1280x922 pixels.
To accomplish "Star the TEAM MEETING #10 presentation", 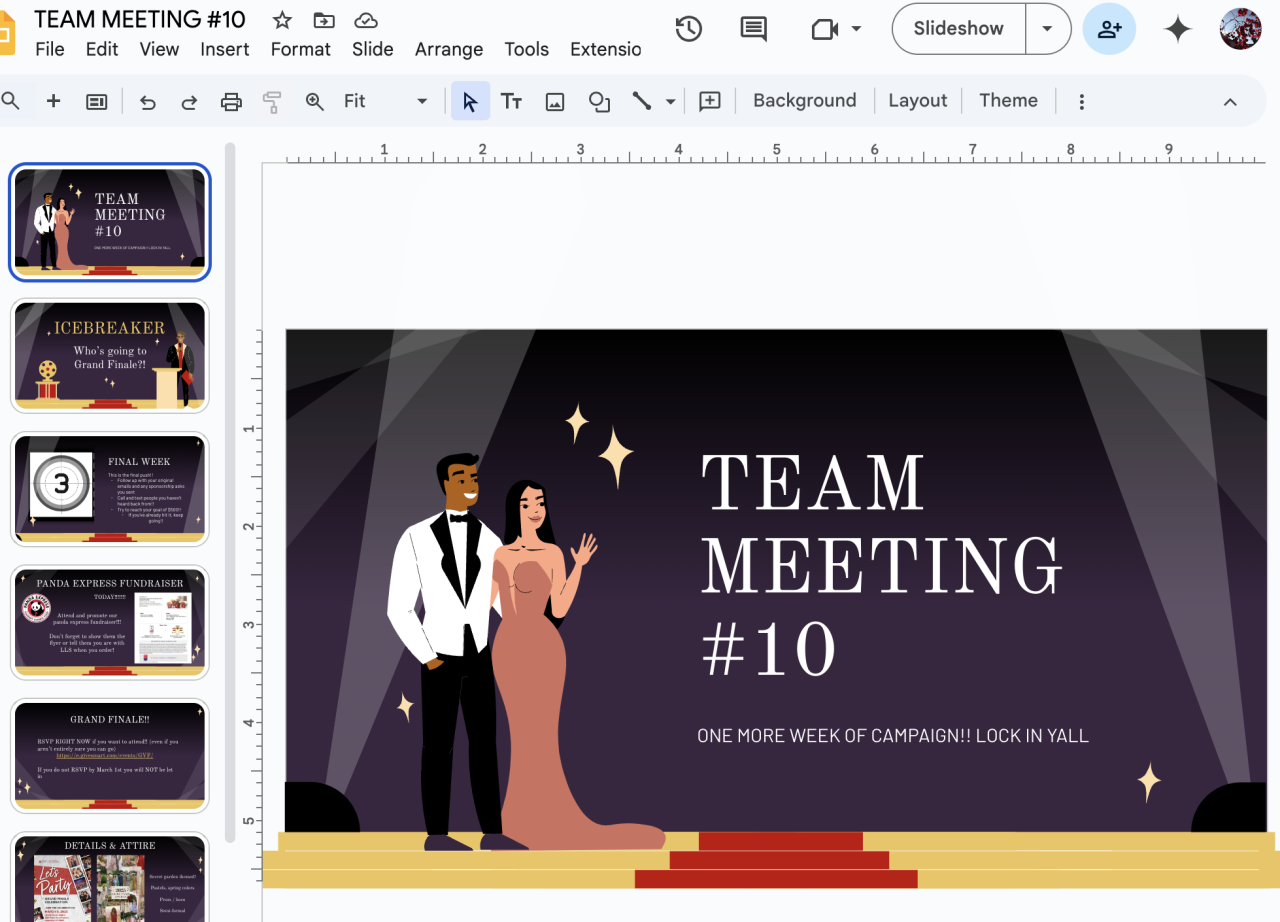I will (282, 20).
